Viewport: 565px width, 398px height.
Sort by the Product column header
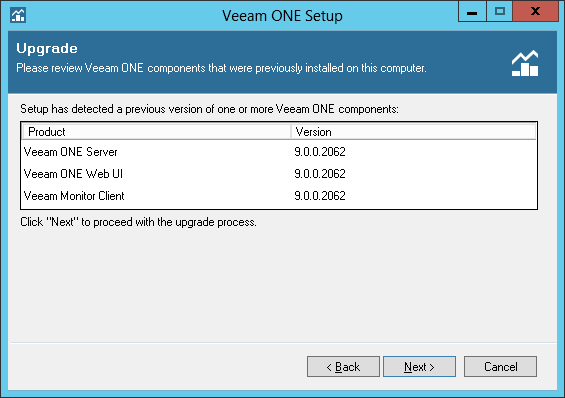point(156,132)
